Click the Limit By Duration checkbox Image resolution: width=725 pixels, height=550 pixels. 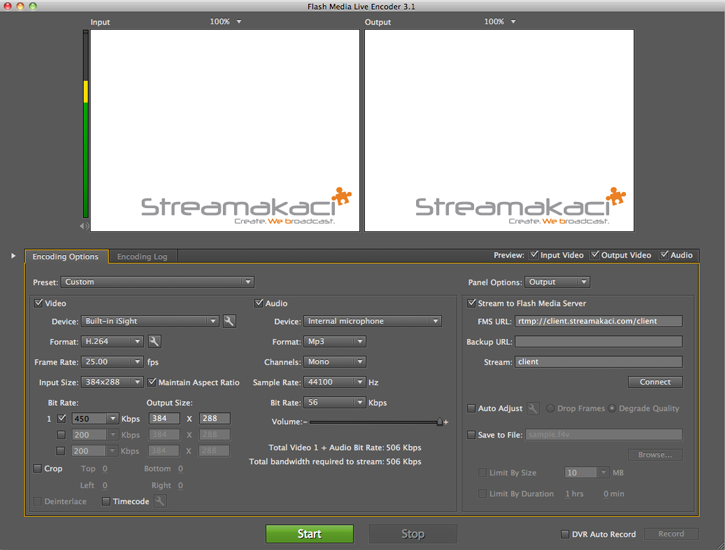coord(482,494)
